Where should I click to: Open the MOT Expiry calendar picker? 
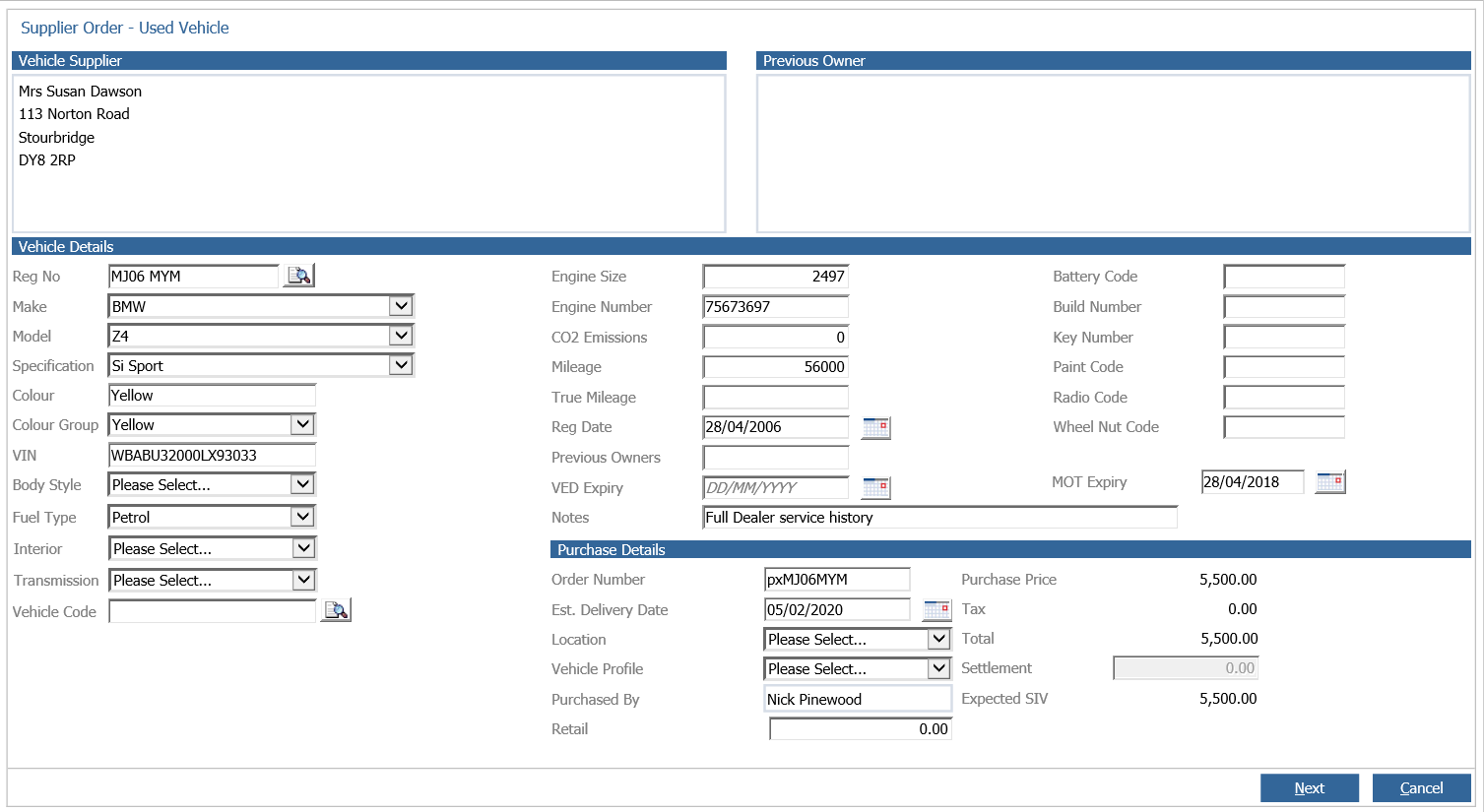tap(1329, 482)
